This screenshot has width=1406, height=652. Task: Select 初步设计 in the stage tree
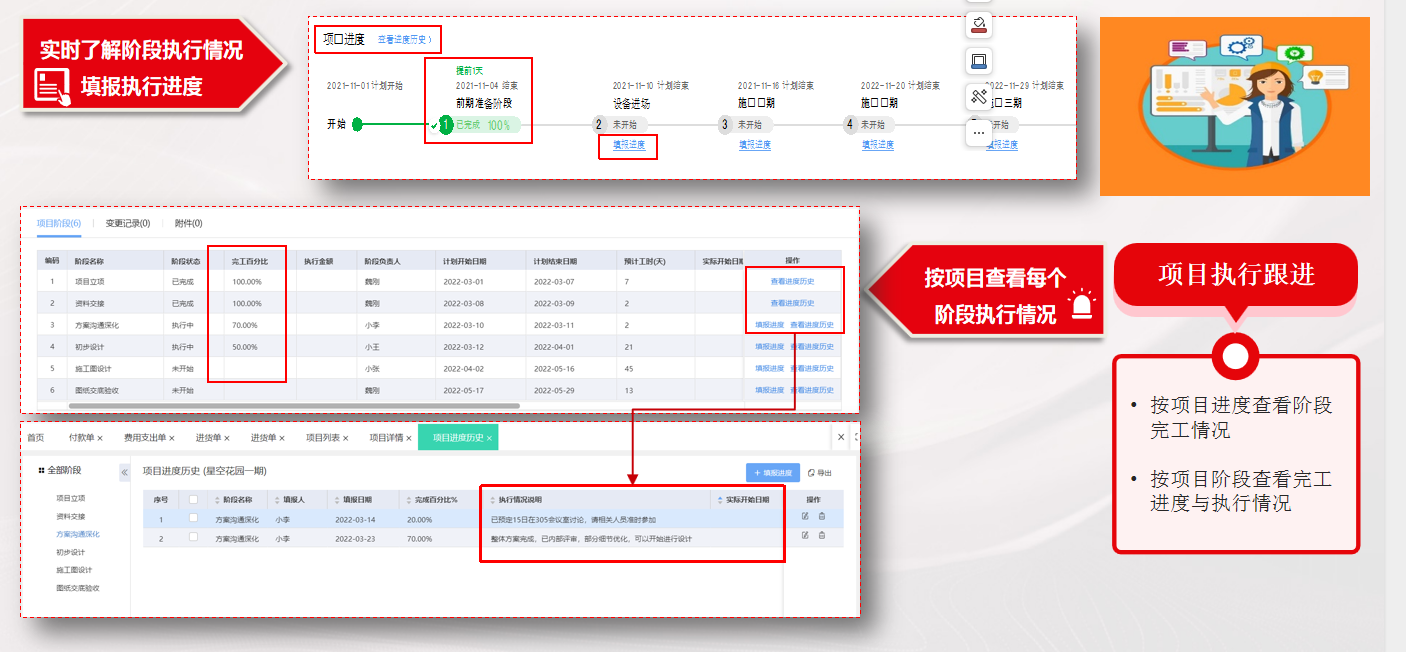click(x=71, y=552)
